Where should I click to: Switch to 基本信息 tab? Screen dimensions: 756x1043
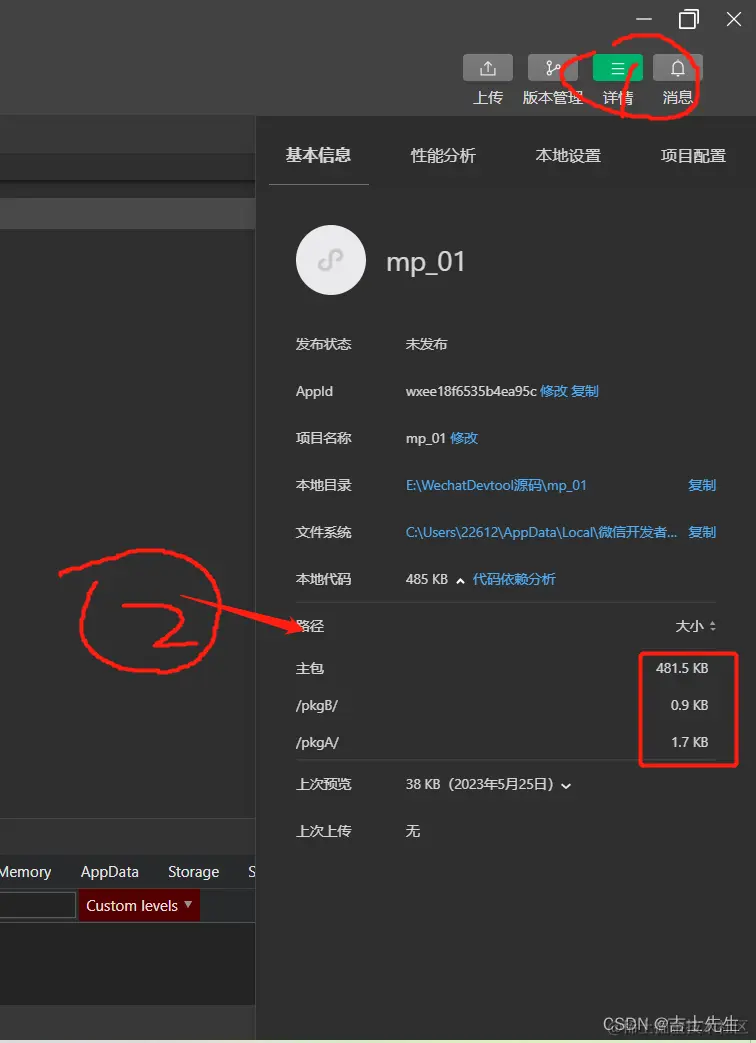click(318, 155)
